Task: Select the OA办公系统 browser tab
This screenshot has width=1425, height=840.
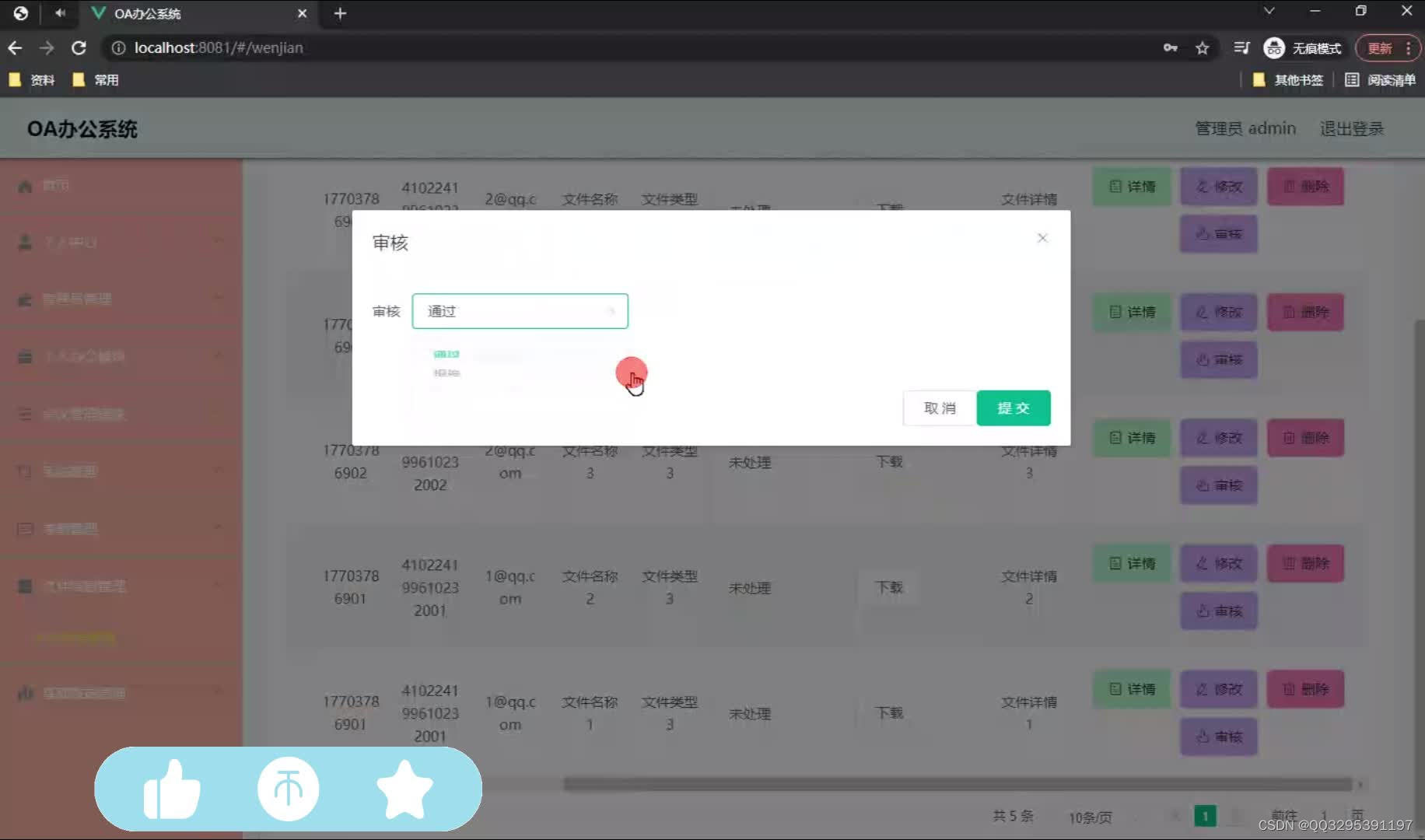Action: click(201, 13)
